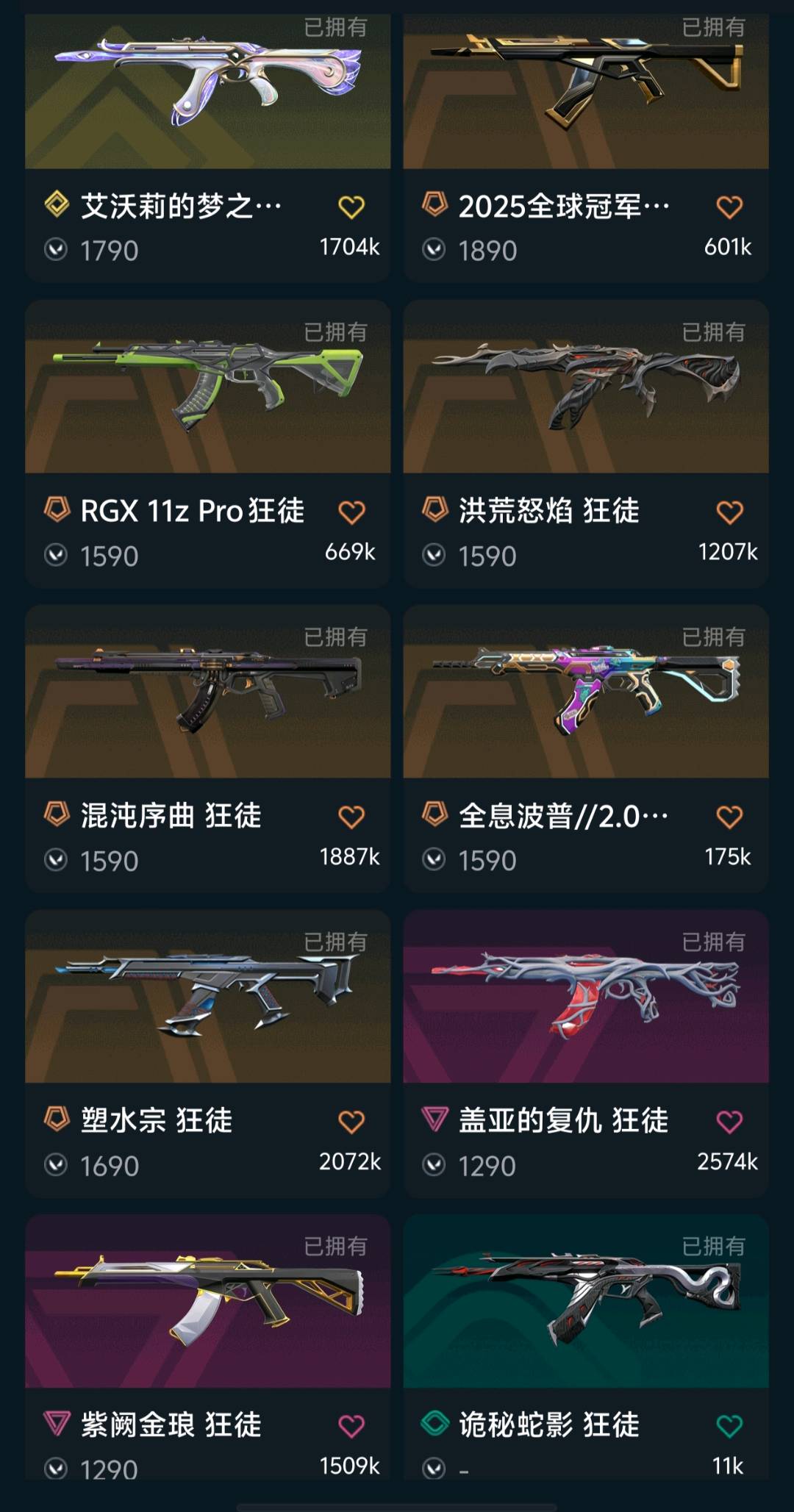Toggle heart on 2025全球冠军 skin
Screen dimensions: 794x1512
[x=729, y=207]
